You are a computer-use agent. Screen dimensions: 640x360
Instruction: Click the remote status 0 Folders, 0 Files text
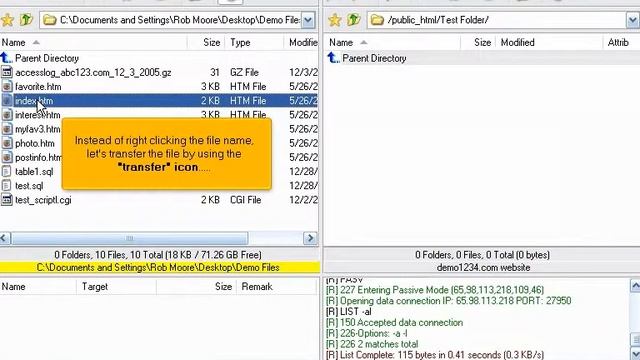tap(482, 255)
